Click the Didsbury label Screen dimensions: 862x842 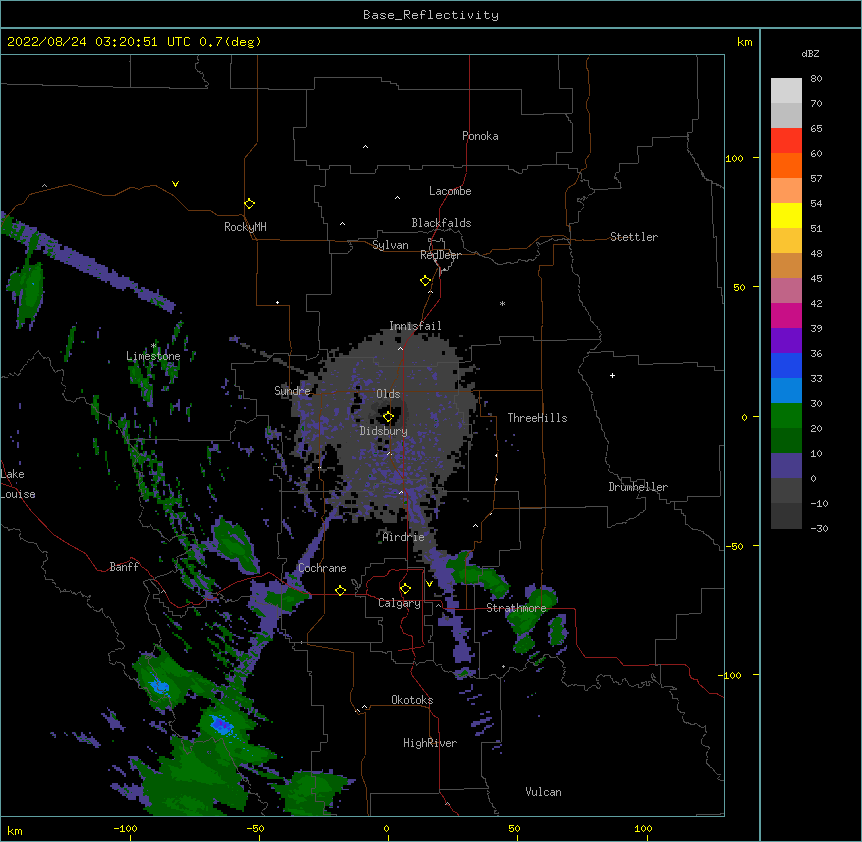(x=383, y=431)
